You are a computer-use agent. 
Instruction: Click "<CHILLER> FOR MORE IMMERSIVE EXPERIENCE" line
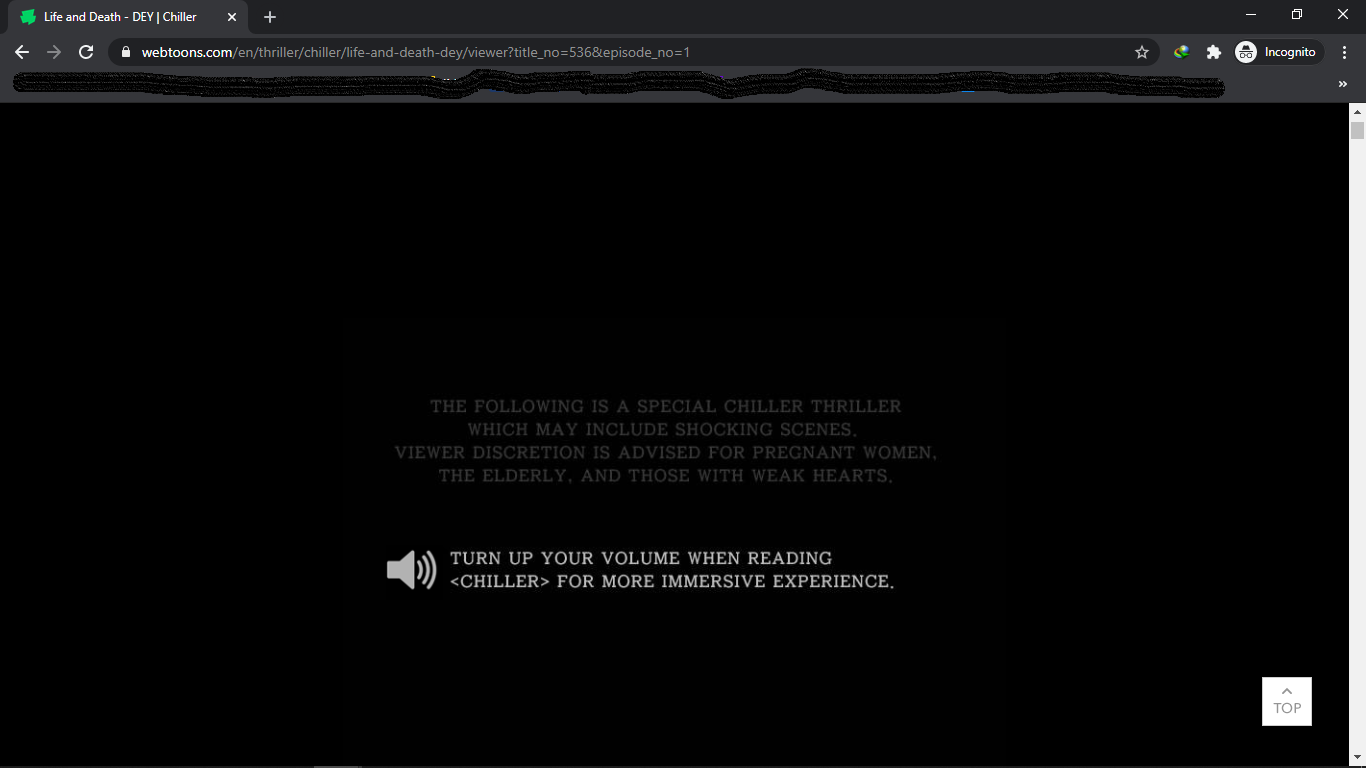[672, 582]
